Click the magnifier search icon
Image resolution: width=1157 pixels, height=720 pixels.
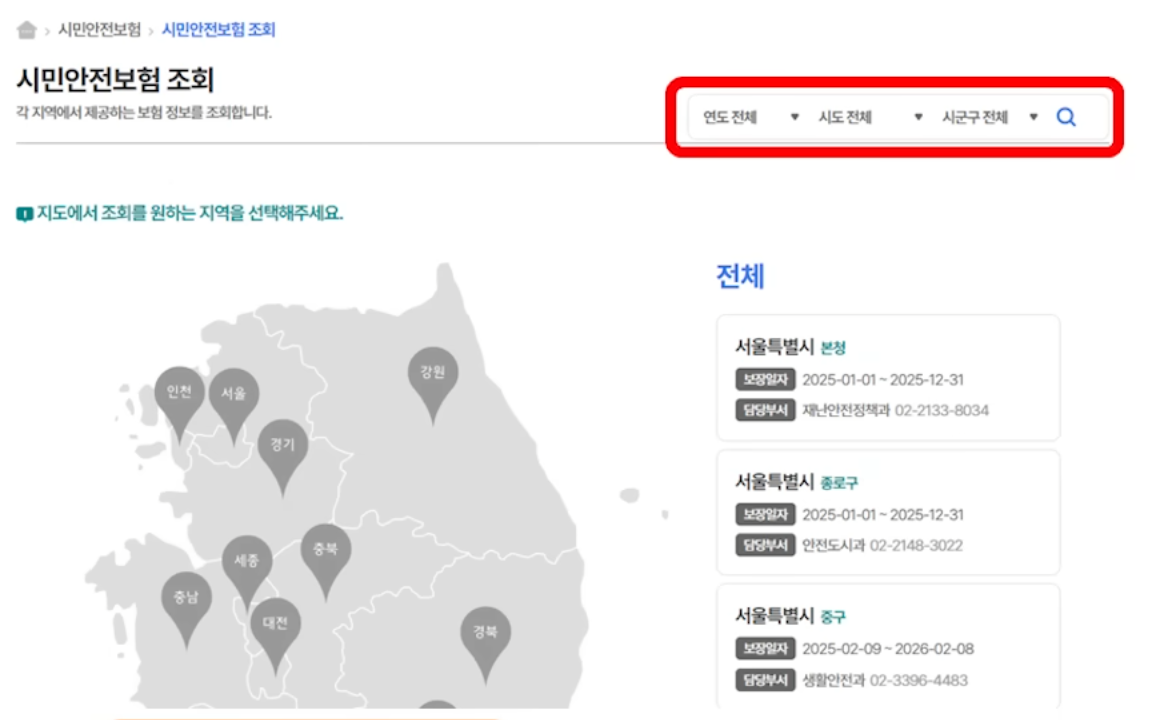1066,117
